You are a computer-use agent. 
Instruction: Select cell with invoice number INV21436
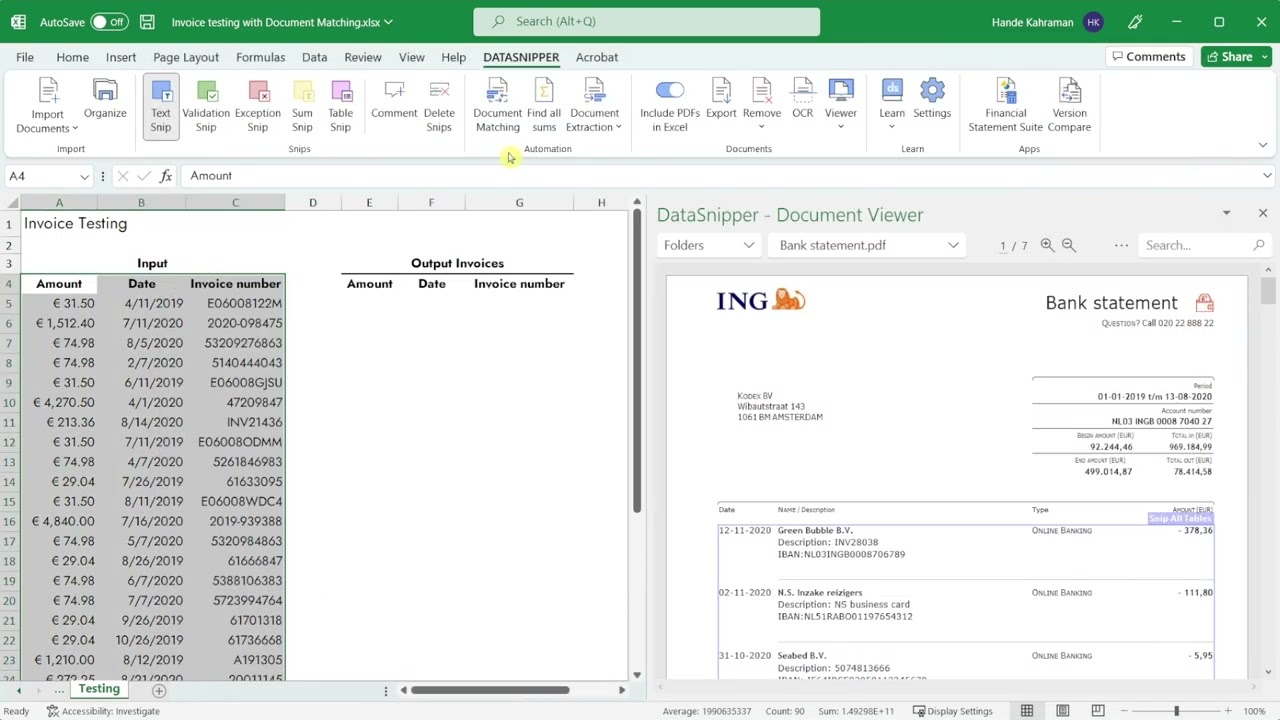tap(235, 422)
